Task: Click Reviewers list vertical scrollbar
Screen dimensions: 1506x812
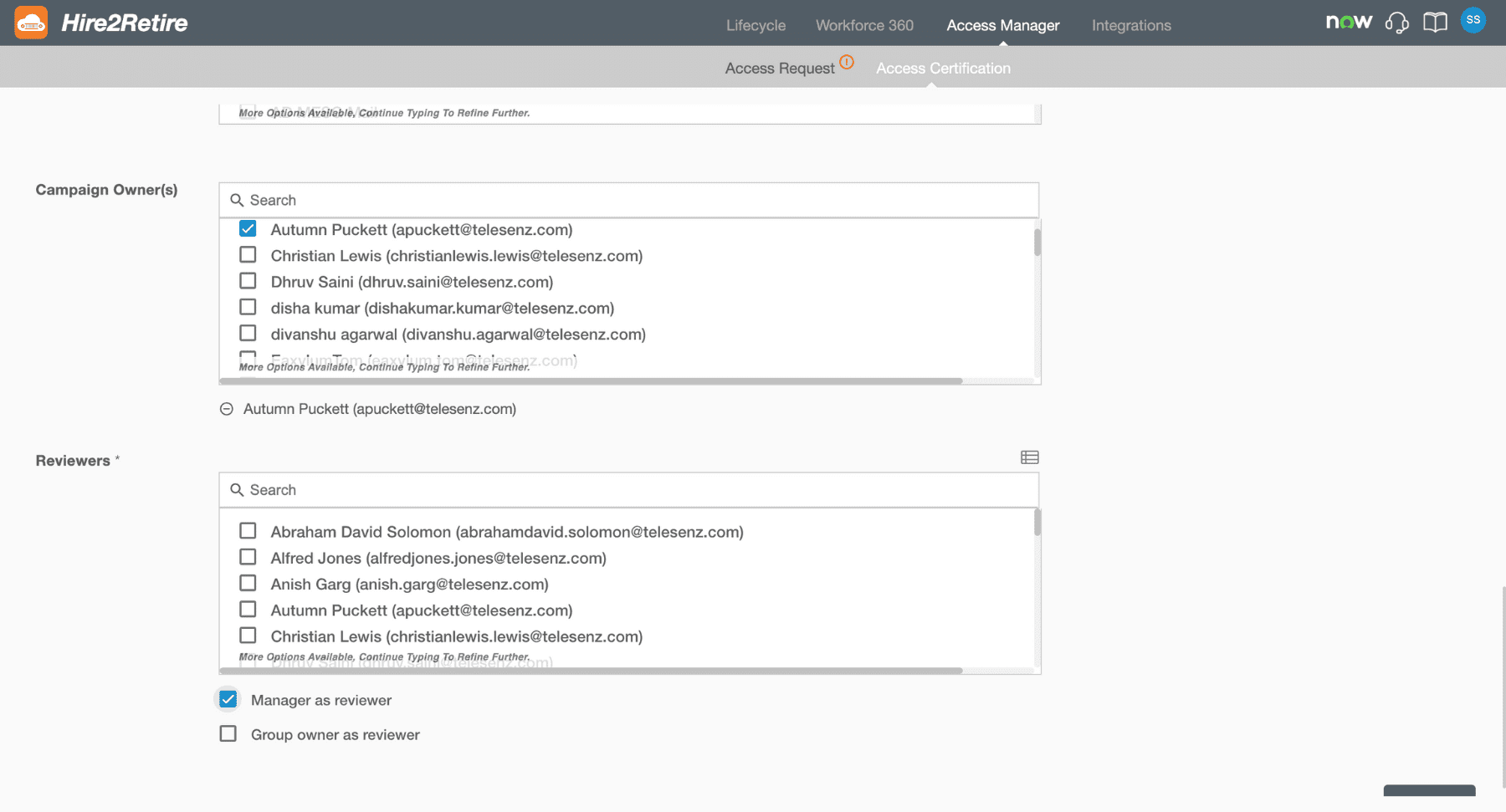Action: pyautogui.click(x=1037, y=523)
